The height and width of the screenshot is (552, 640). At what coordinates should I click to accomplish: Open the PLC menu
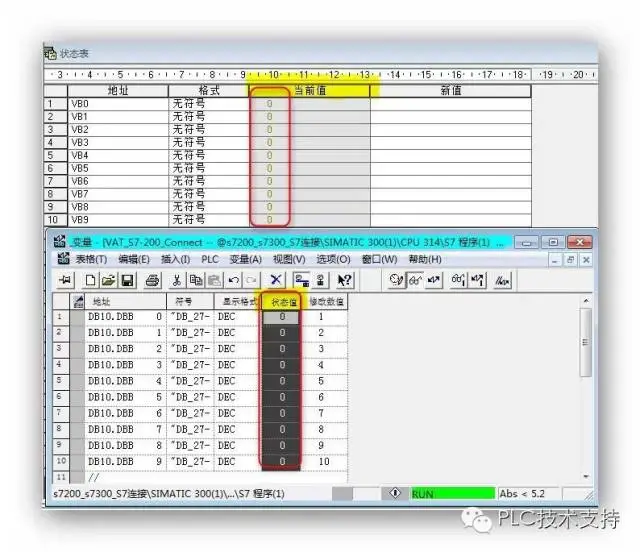210,259
